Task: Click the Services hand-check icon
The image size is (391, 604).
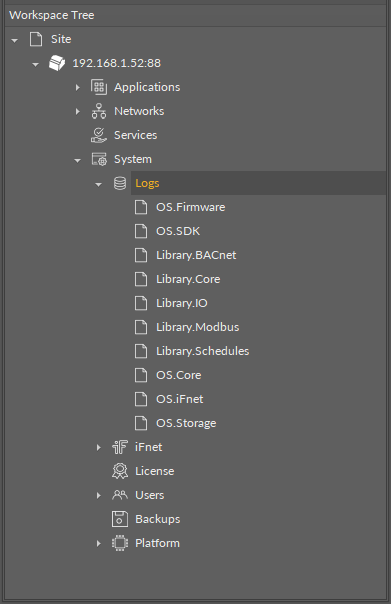Action: click(99, 135)
